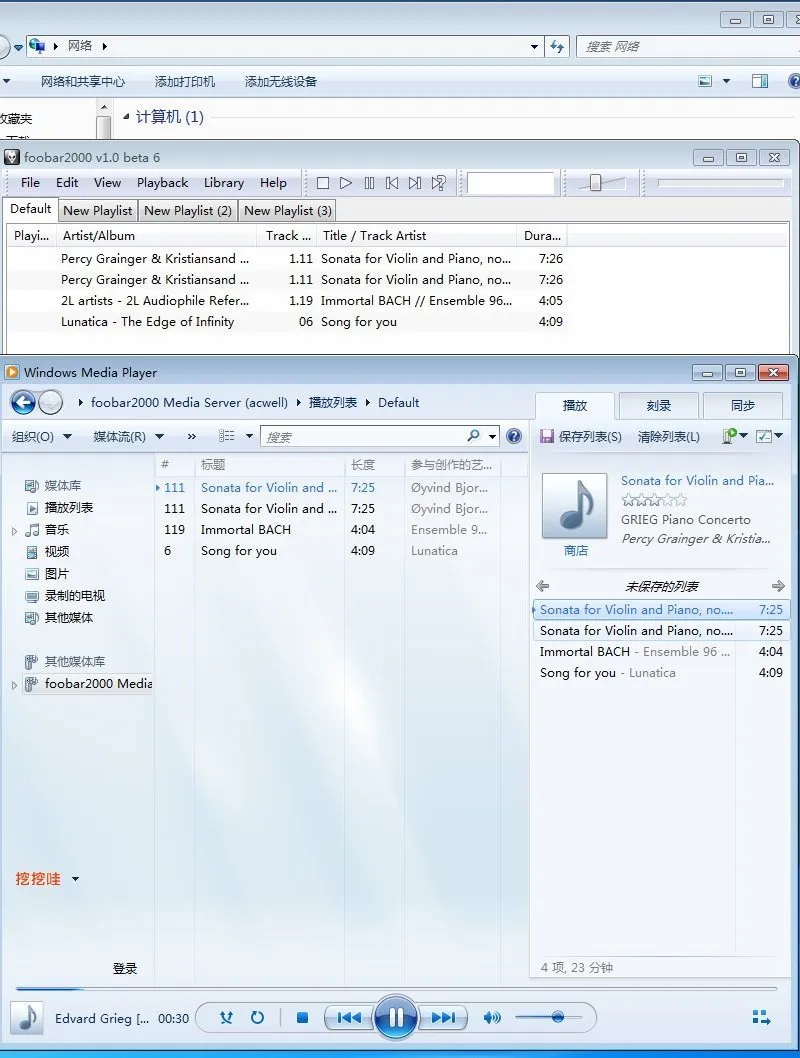
Task: Play a random track in foobar2000
Action: 438,183
